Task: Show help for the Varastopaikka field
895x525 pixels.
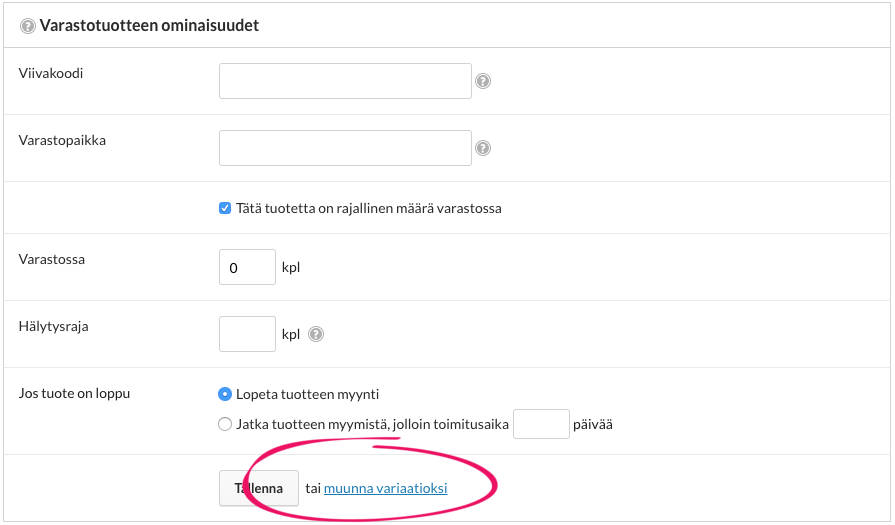Action: click(483, 148)
